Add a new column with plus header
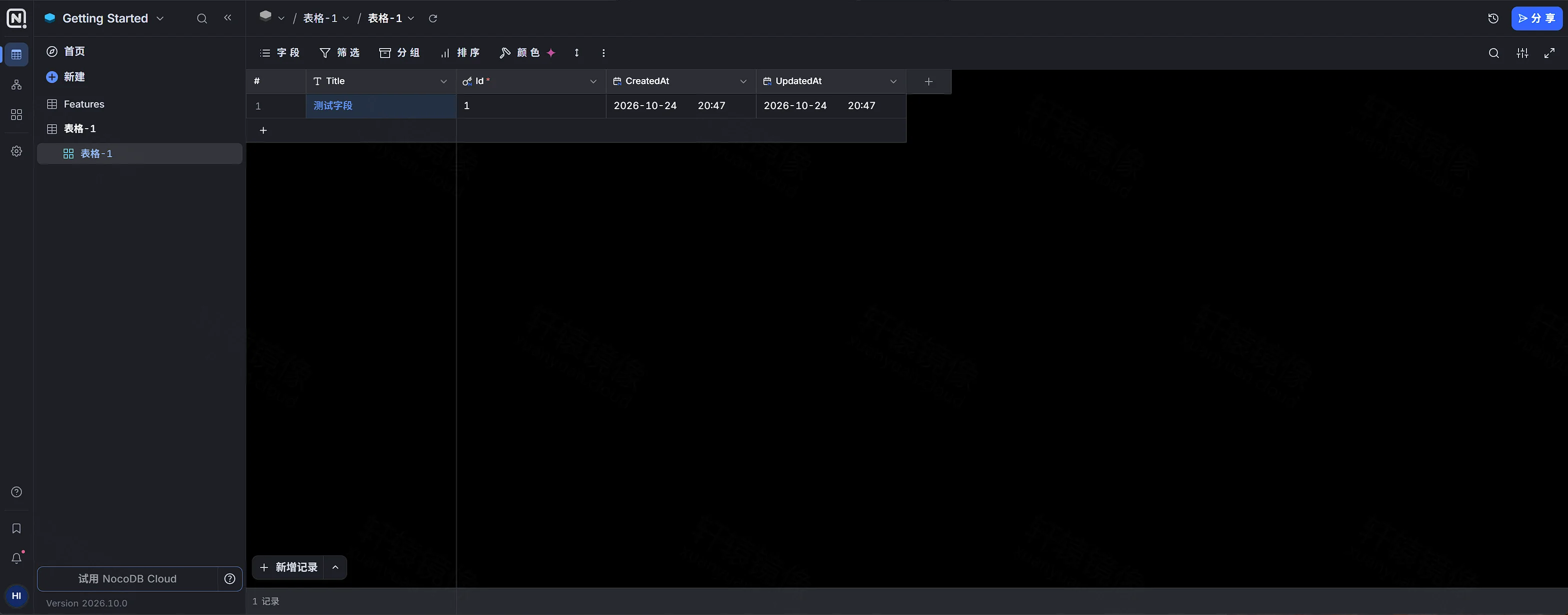This screenshot has width=1568, height=615. [x=928, y=81]
